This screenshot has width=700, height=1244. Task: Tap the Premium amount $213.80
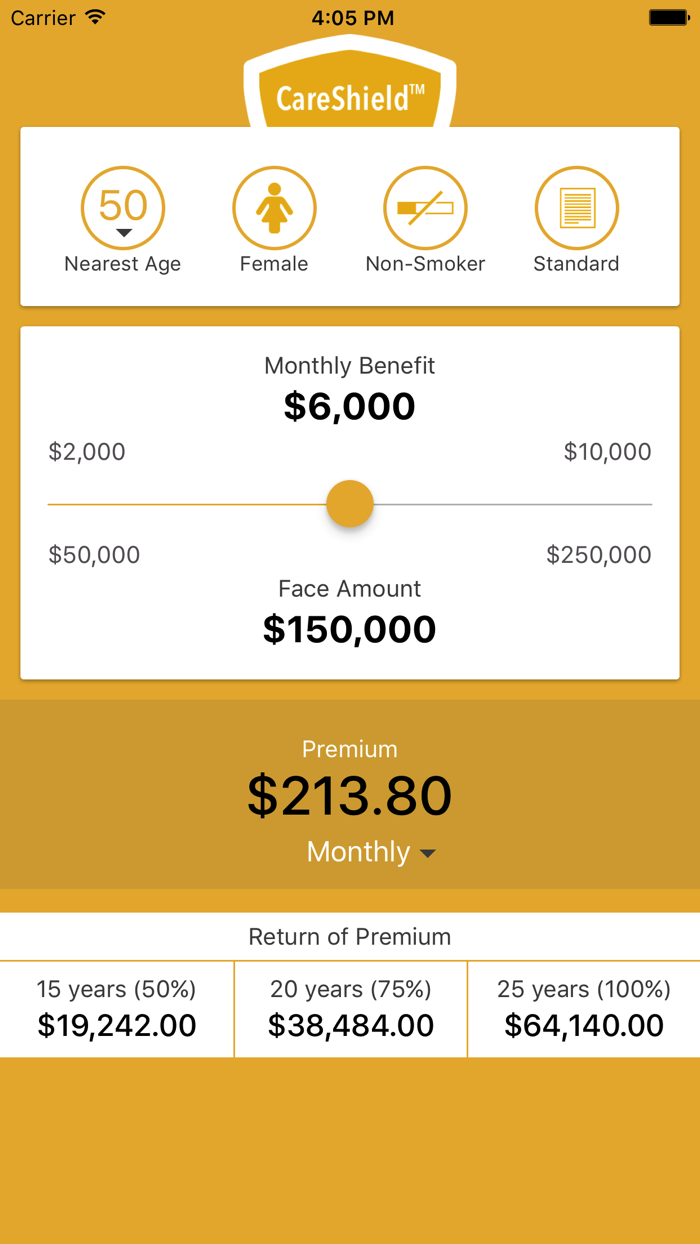click(349, 795)
